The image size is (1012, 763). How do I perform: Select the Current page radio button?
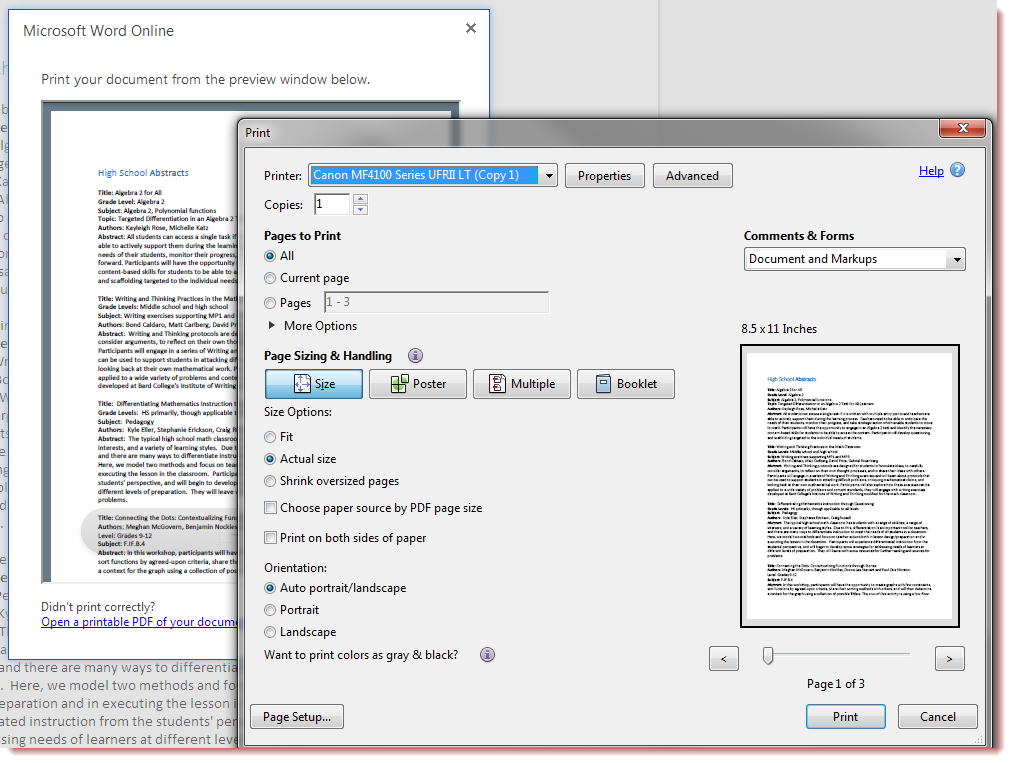(x=270, y=278)
